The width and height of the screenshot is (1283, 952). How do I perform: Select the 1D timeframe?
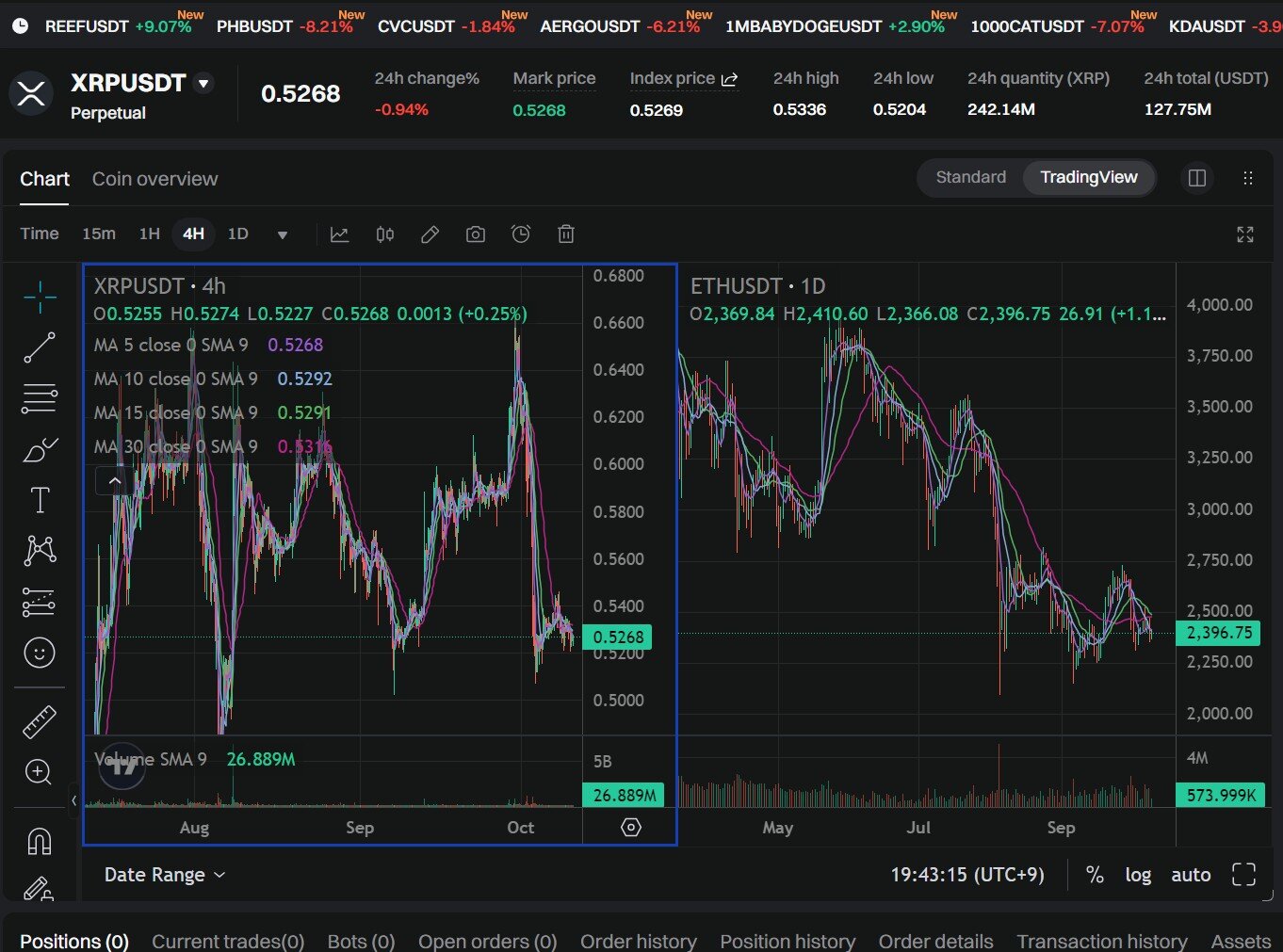click(238, 234)
